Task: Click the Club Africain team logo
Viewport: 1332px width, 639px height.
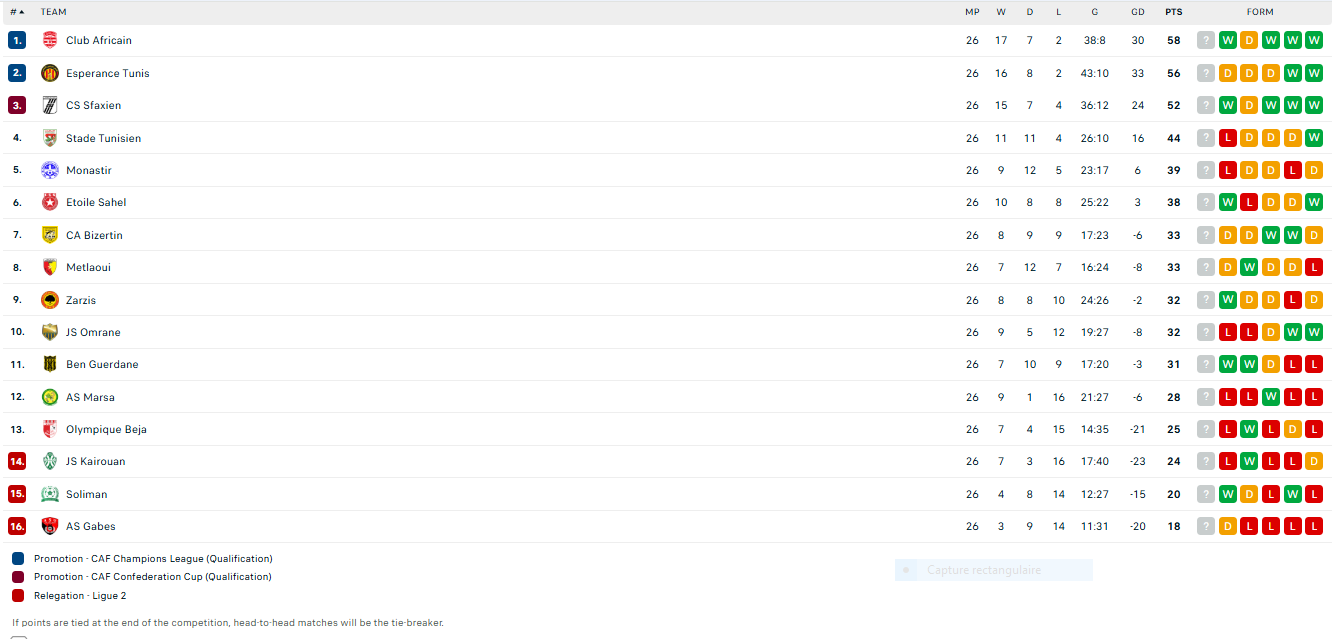Action: tap(50, 40)
